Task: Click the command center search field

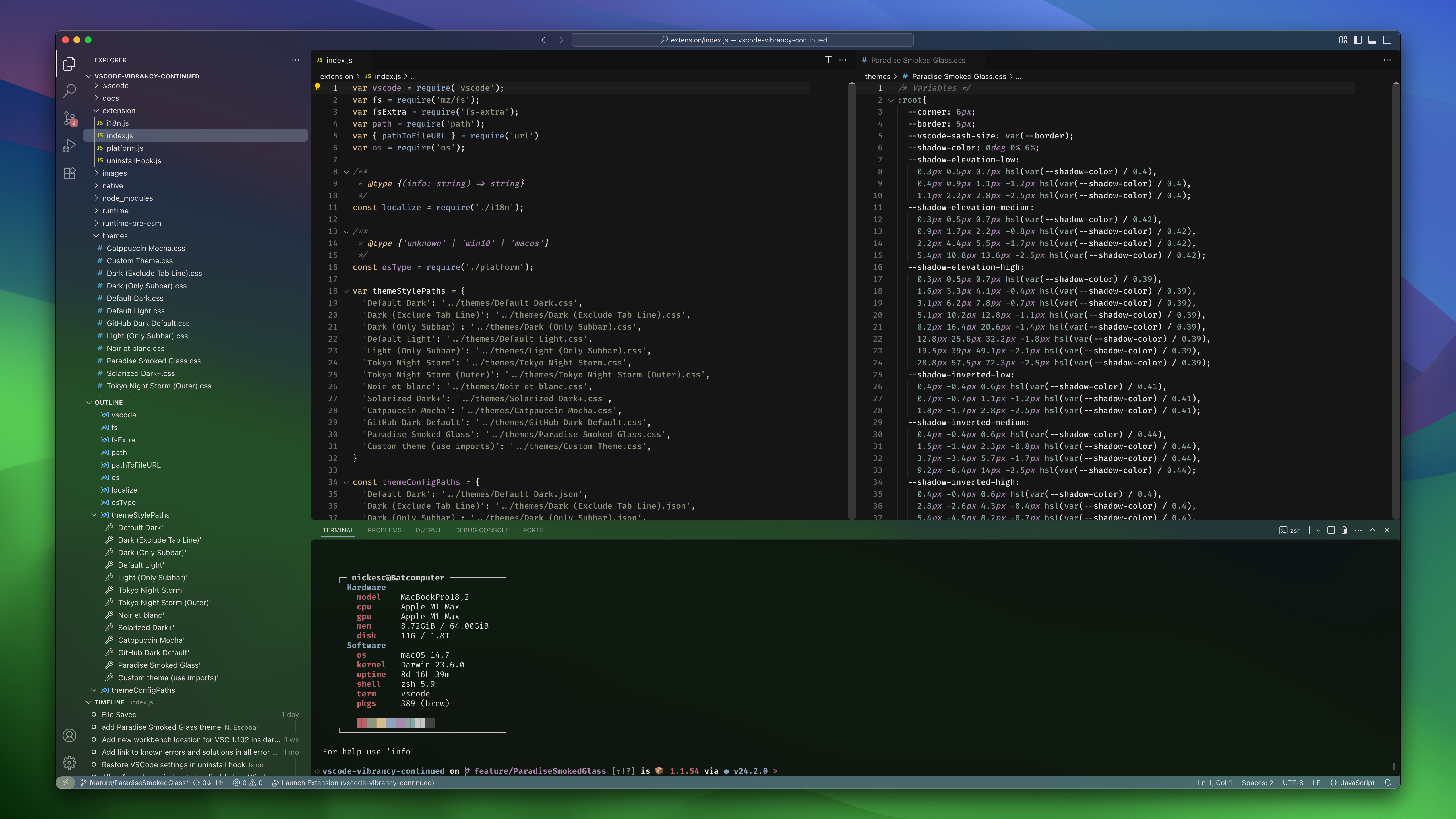Action: 743,40
